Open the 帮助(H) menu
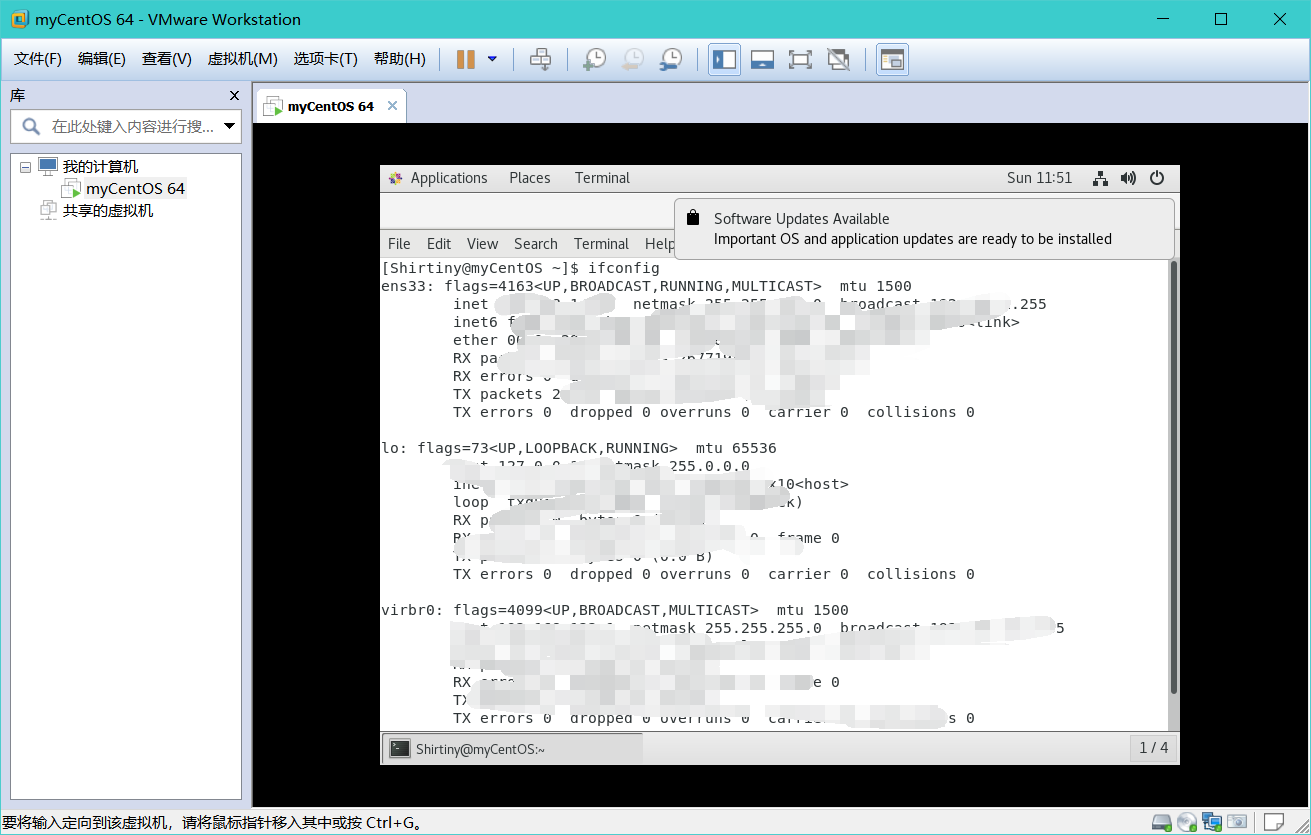 (x=400, y=59)
